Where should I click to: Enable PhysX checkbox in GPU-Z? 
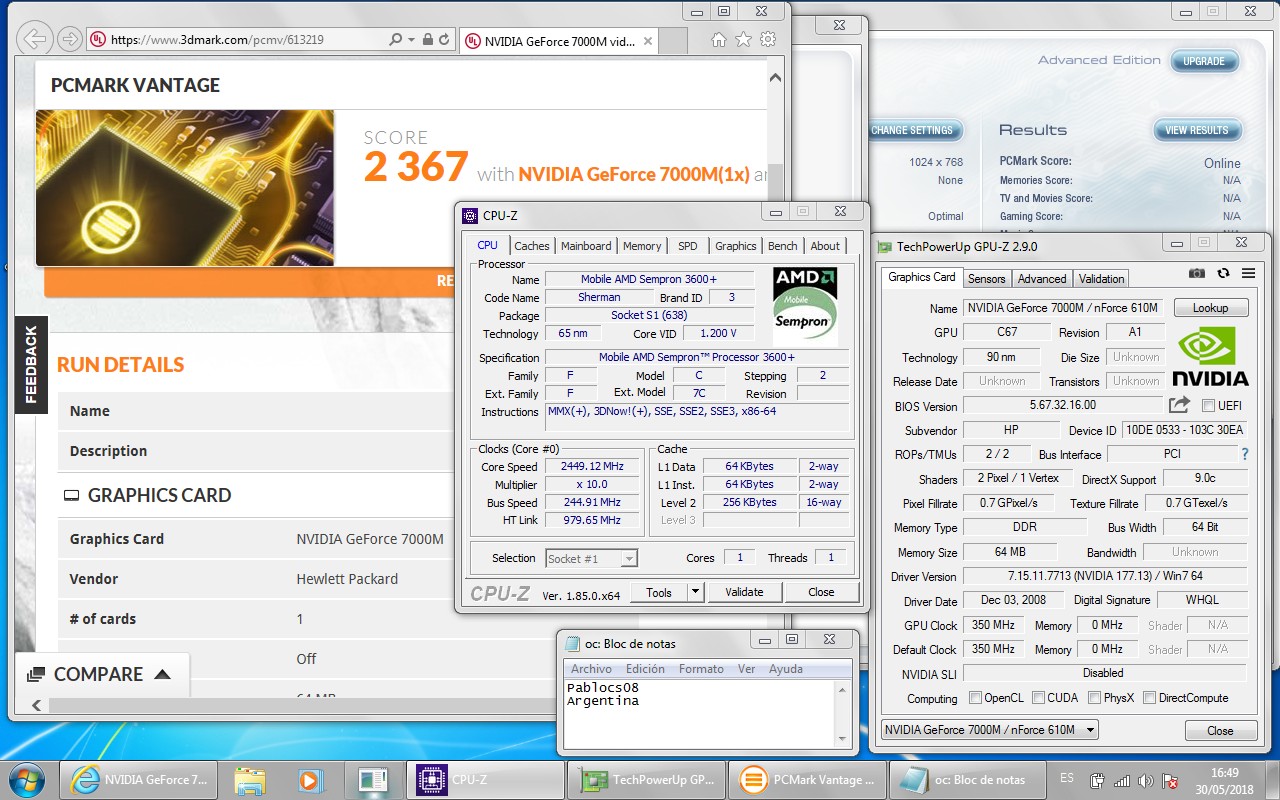[1095, 698]
